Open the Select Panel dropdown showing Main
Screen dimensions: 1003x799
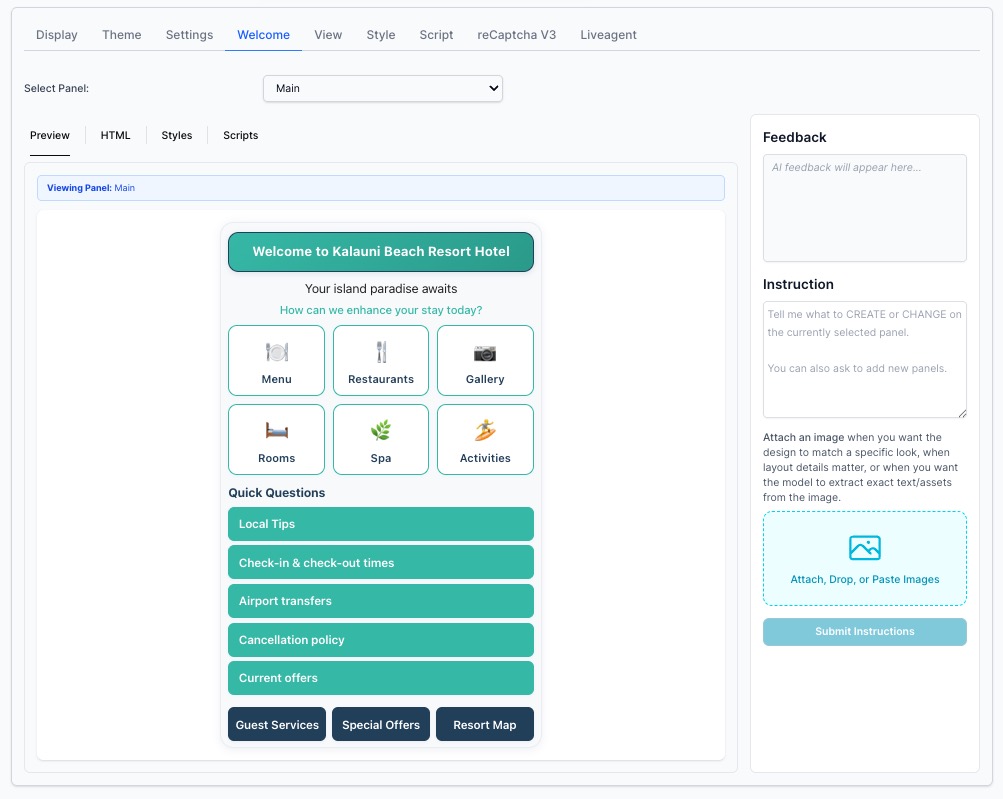[x=383, y=88]
